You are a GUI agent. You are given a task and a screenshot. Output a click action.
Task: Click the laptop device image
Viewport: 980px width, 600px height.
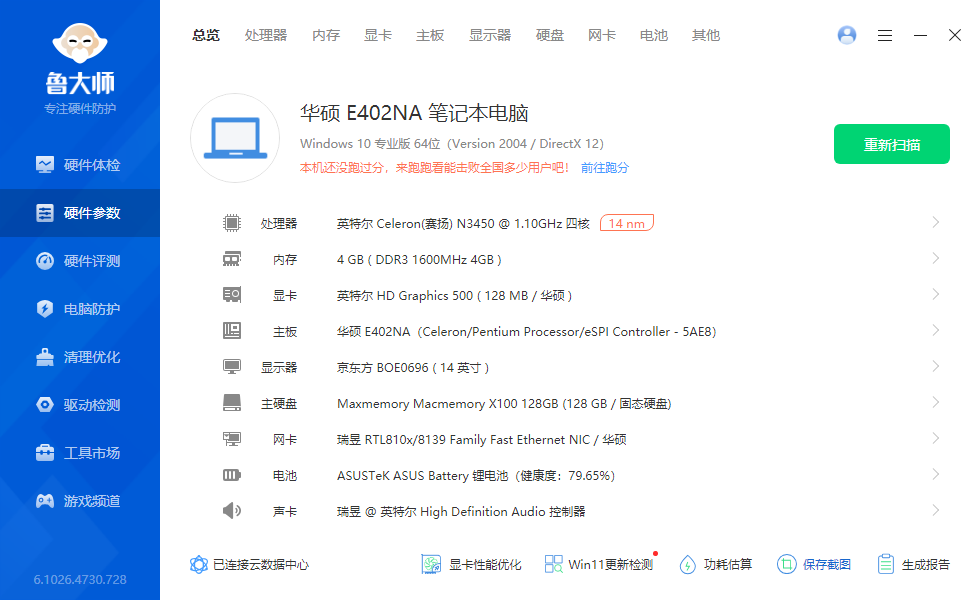pyautogui.click(x=235, y=138)
